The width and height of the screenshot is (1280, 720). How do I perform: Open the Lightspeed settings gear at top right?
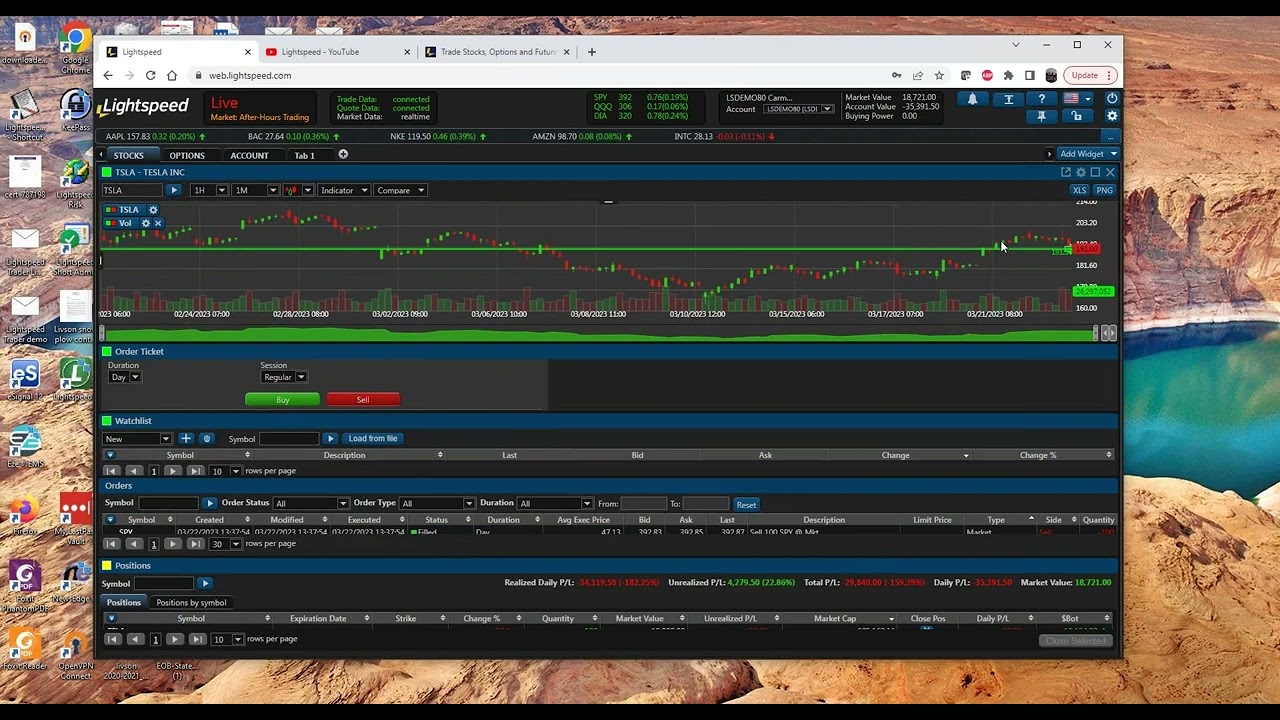point(1111,116)
